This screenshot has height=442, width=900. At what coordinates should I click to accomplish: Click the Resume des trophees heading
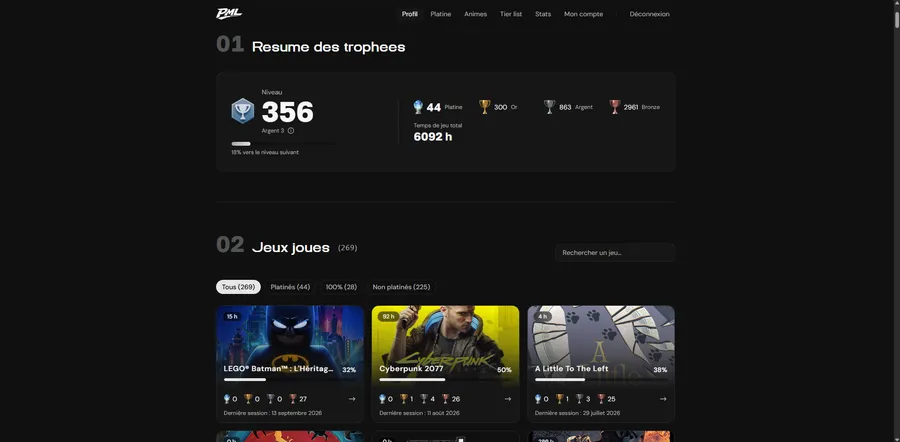(x=328, y=47)
